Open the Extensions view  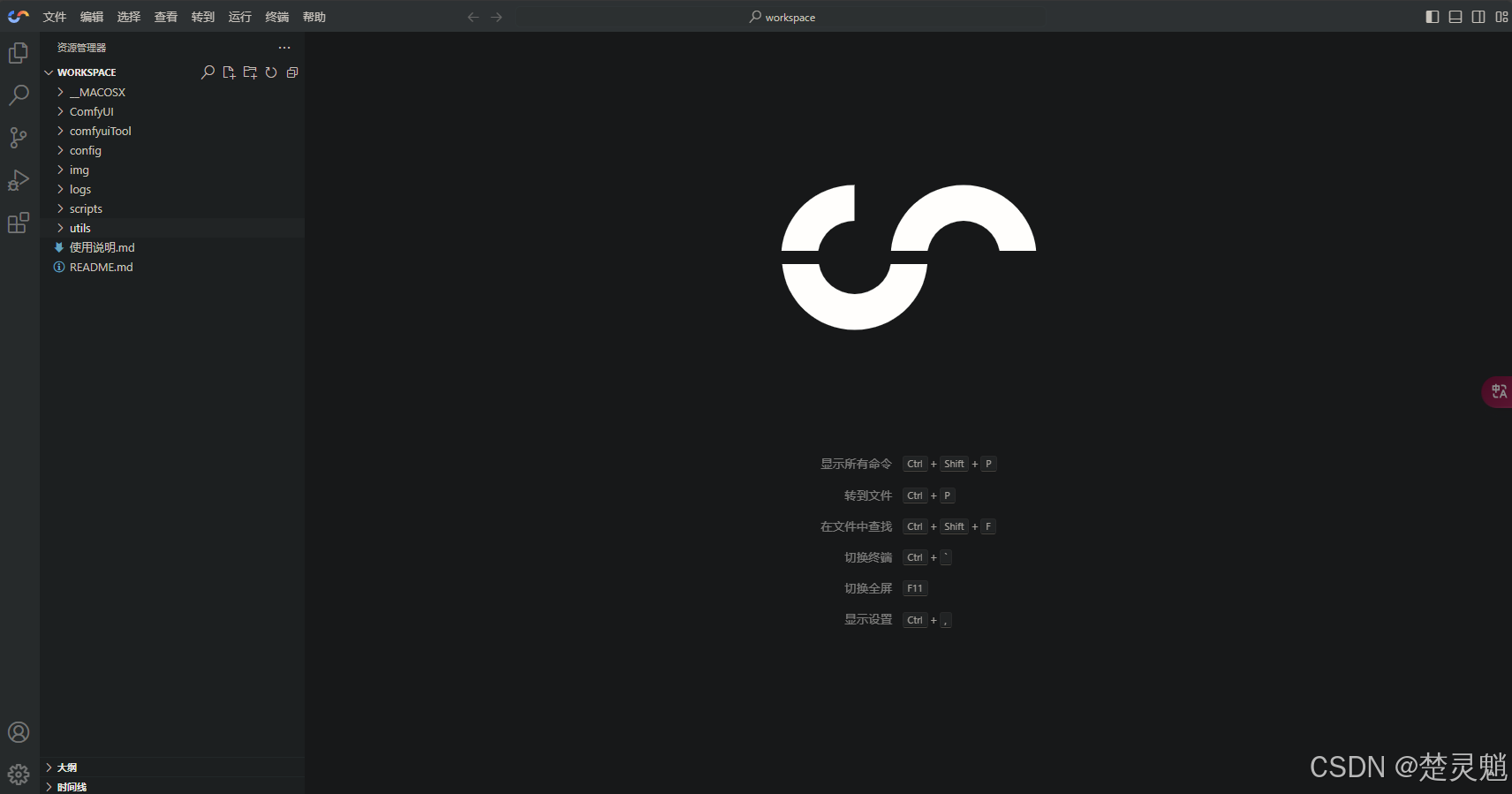19,223
